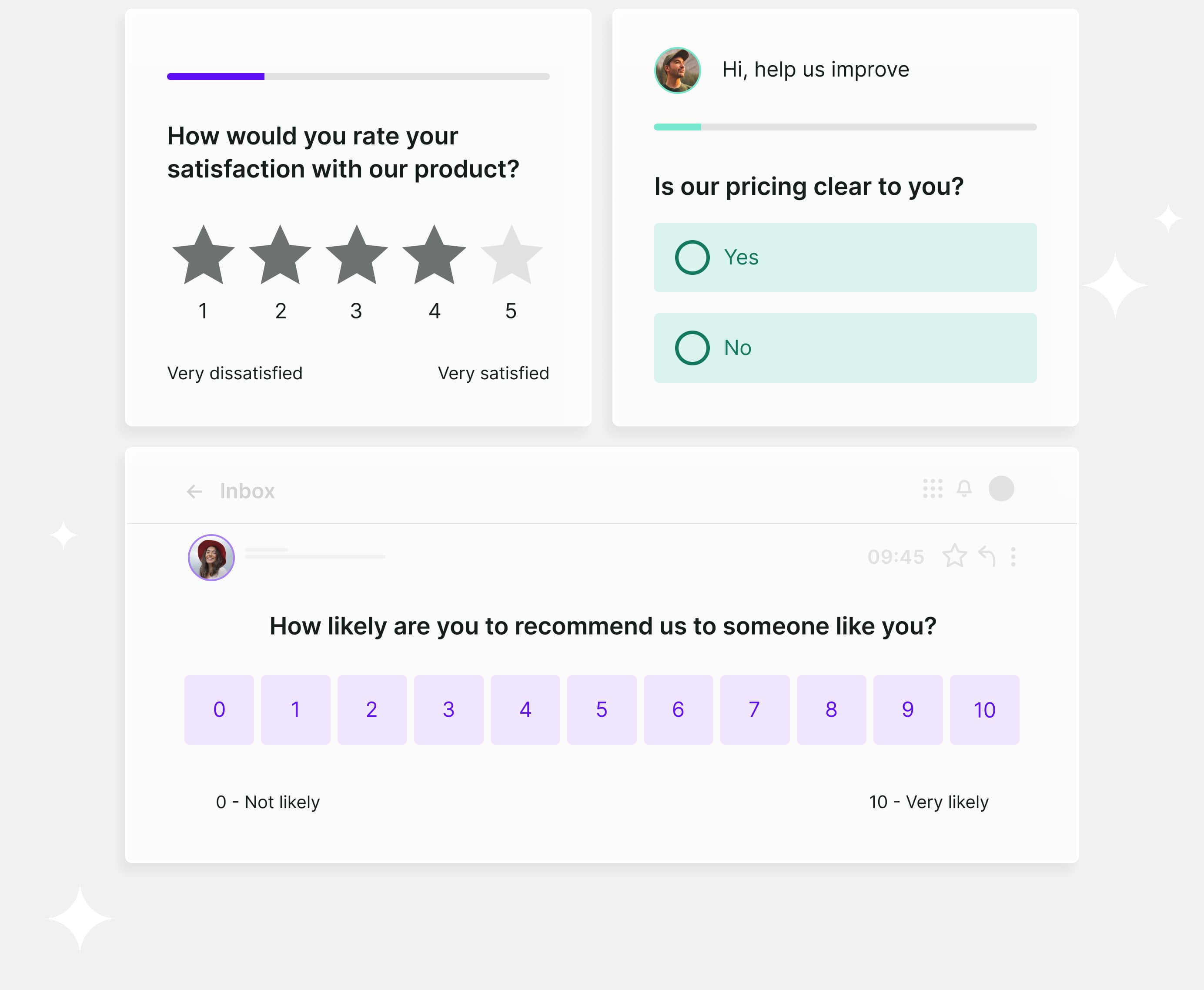
Task: Select the No radio option
Action: pyautogui.click(x=845, y=348)
